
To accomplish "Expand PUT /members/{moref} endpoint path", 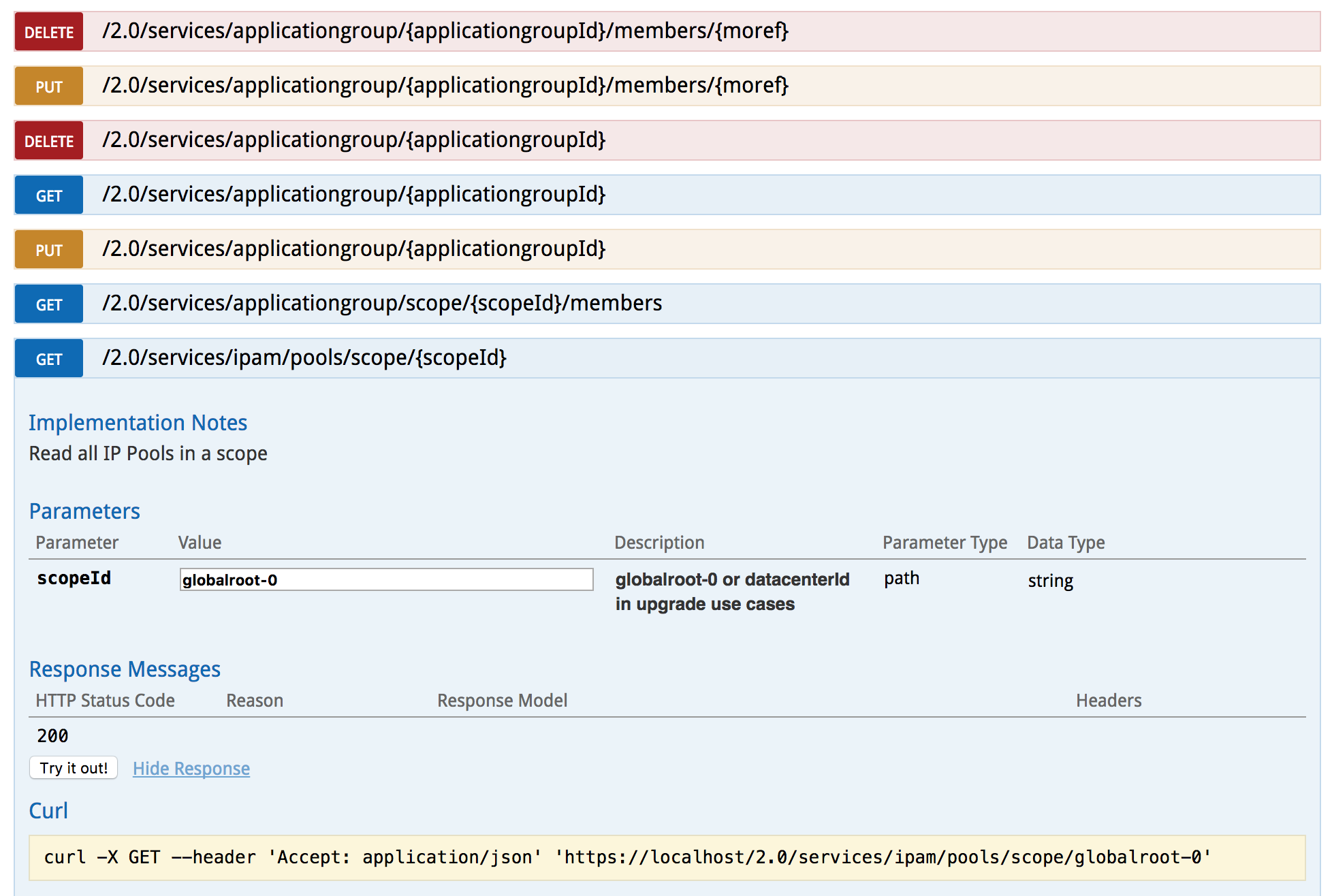I will coord(445,86).
